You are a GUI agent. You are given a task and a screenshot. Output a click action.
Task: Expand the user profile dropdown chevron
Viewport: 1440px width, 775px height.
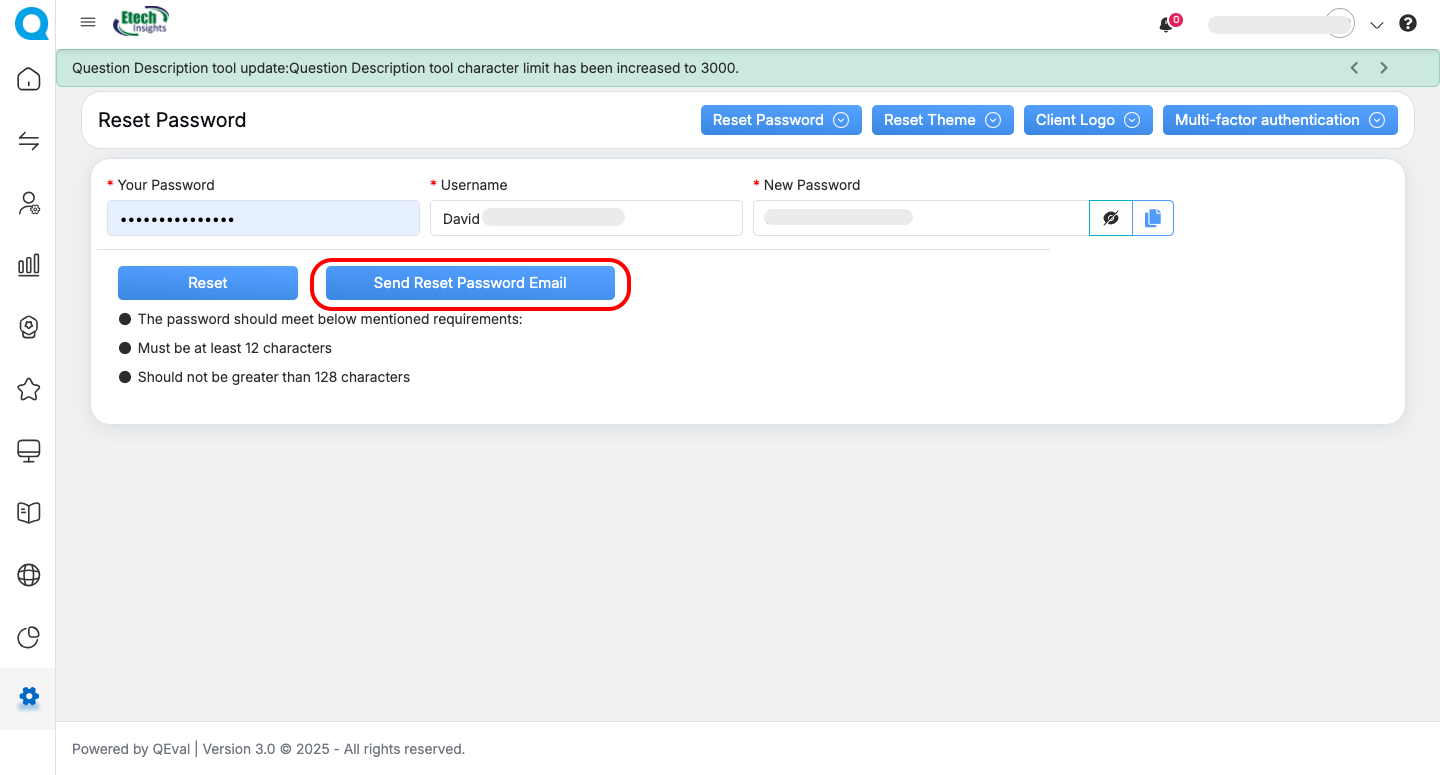[1376, 25]
